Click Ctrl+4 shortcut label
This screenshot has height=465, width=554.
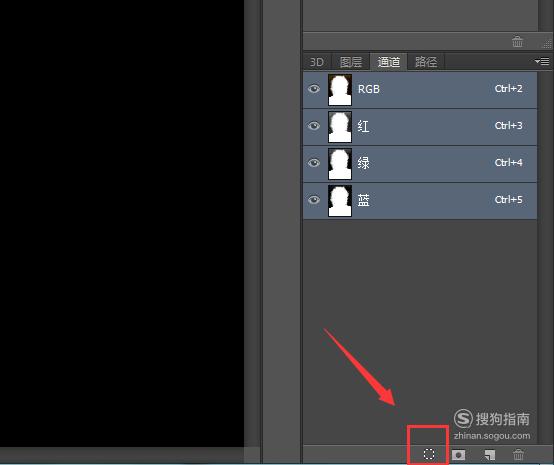(508, 163)
